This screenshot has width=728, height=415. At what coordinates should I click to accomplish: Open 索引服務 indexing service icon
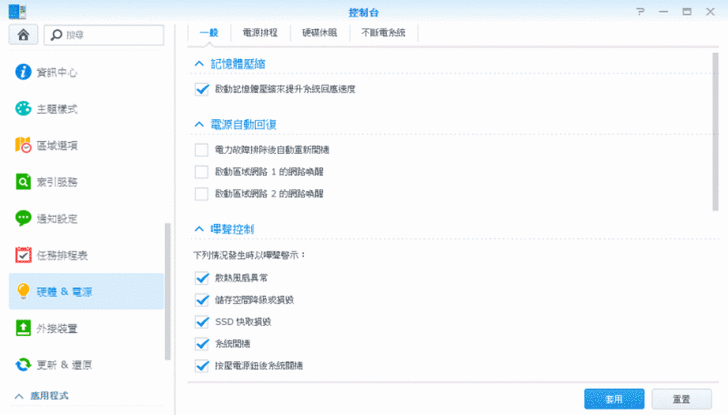coord(23,182)
